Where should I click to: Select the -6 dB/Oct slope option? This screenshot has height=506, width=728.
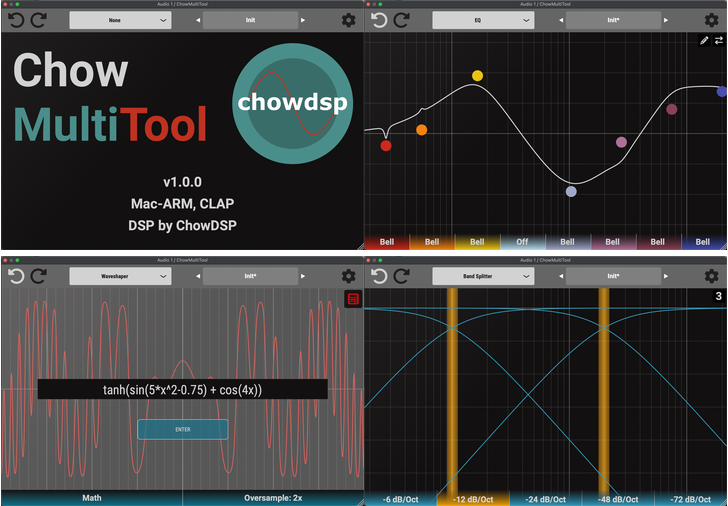click(400, 500)
